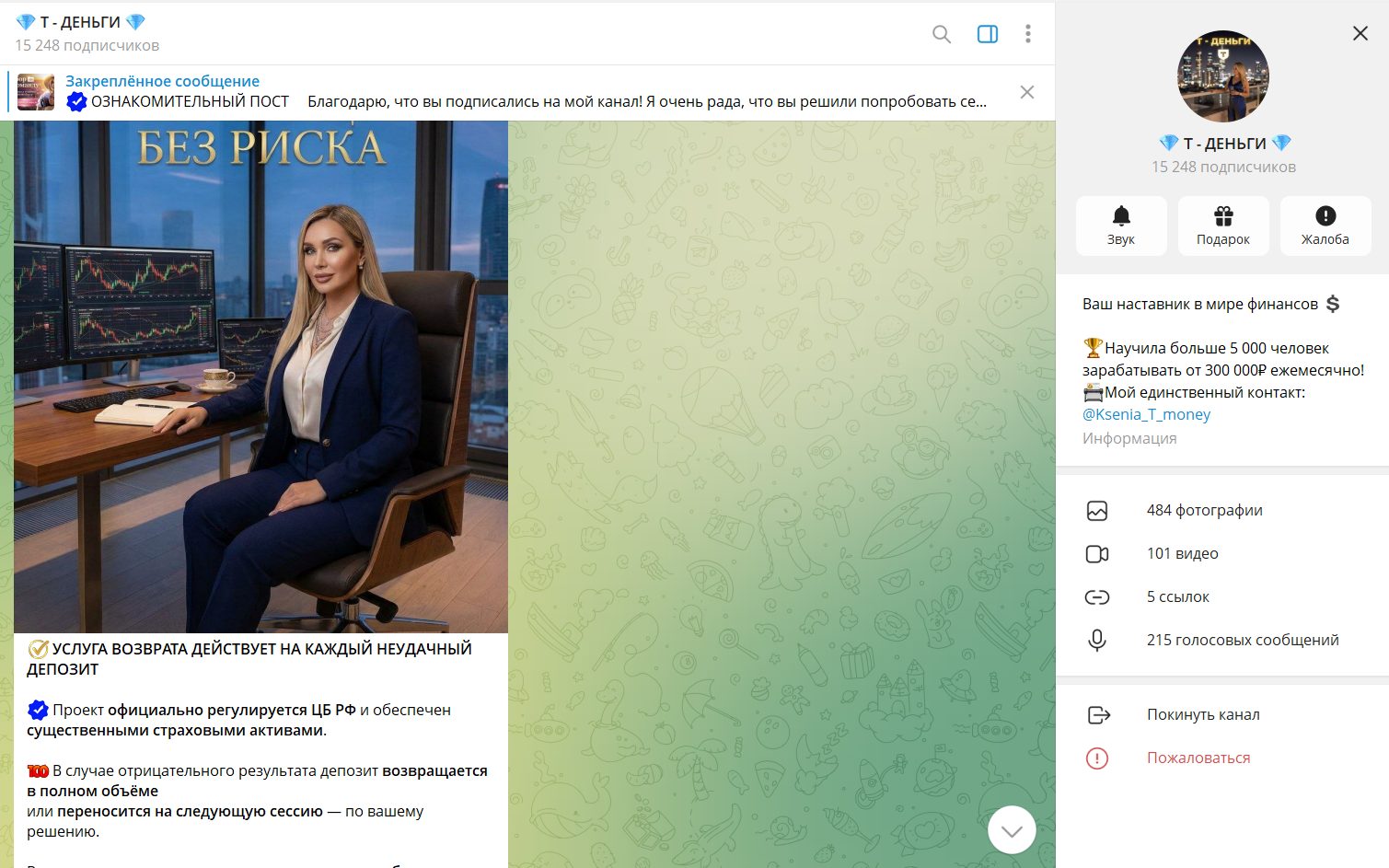
Task: Open the 484 фотографии media section
Action: click(1222, 511)
